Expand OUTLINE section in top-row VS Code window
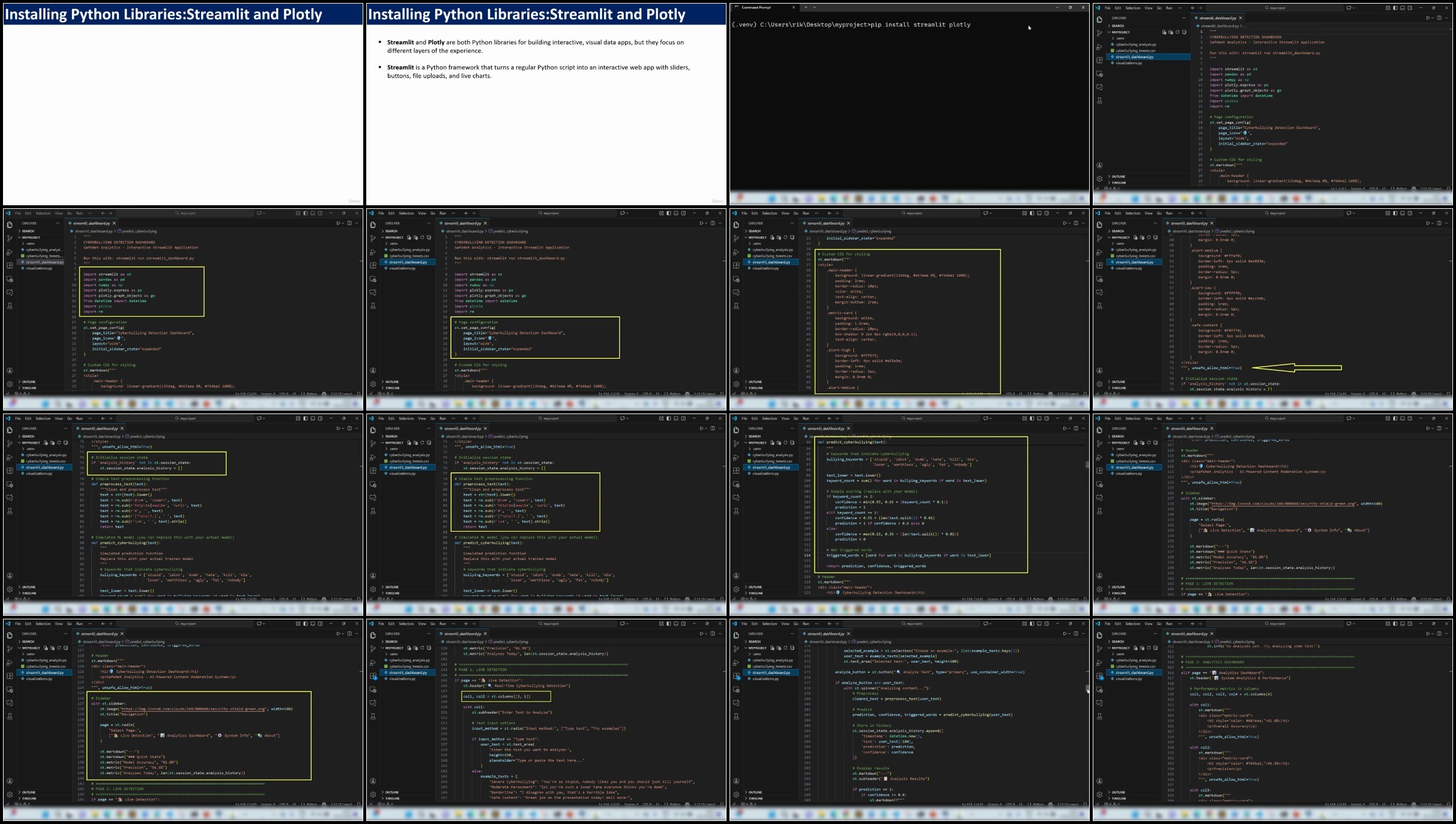Screen dimensions: 1456x824 pyautogui.click(x=1118, y=176)
